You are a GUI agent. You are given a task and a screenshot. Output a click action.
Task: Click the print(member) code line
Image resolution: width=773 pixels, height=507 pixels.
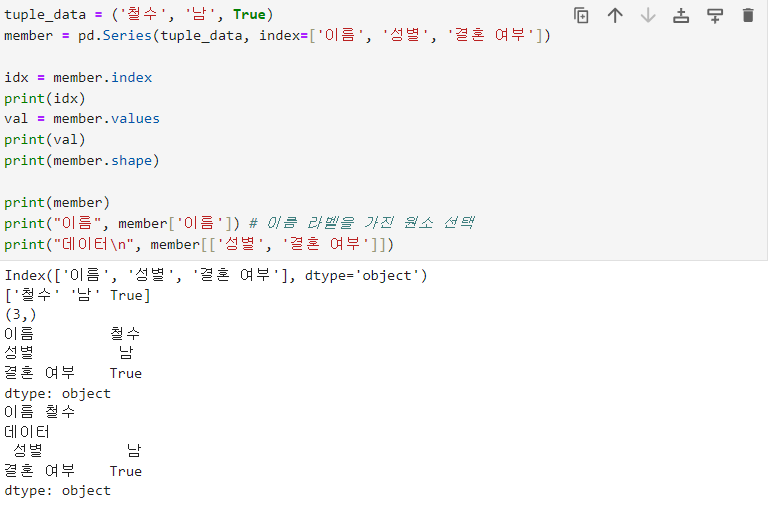coord(57,203)
